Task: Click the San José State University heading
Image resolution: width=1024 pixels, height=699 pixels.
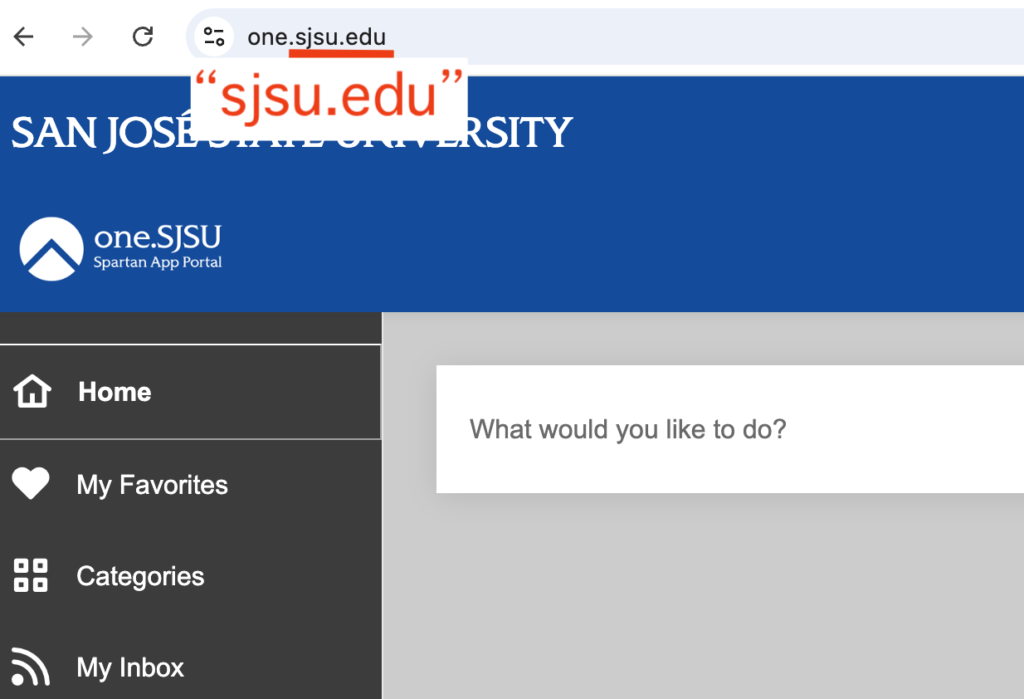Action: click(x=292, y=133)
